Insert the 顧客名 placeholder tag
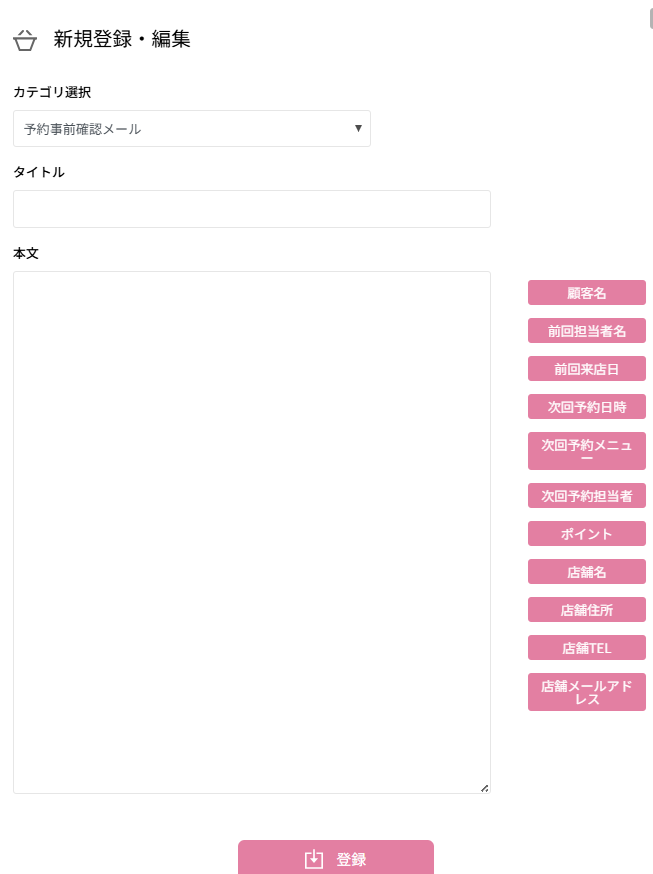The image size is (653, 874). (x=586, y=293)
